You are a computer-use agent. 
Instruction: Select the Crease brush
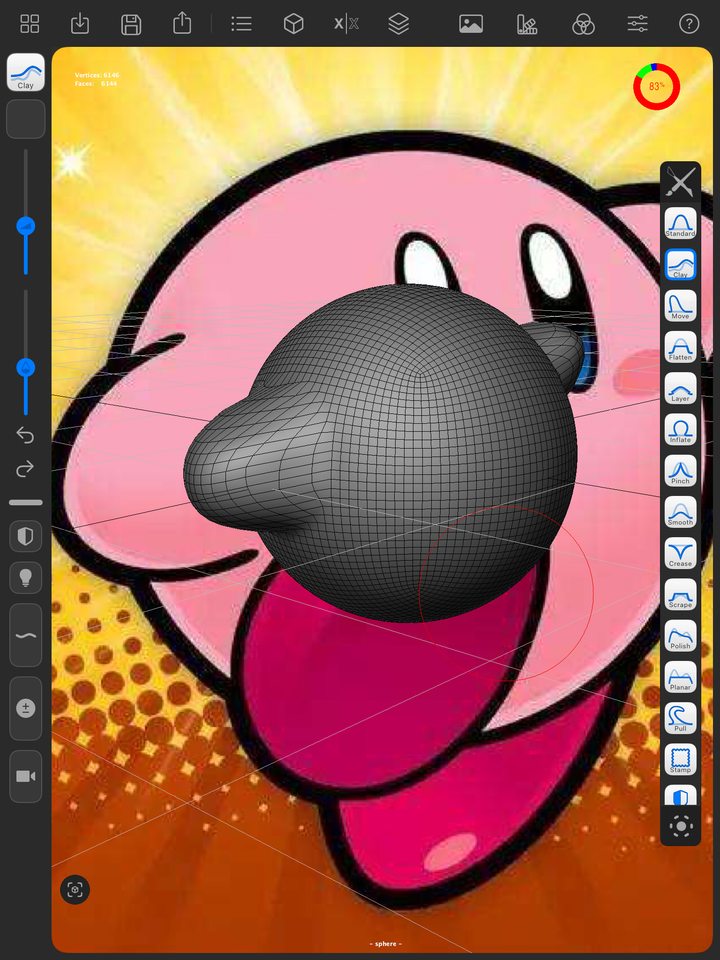click(680, 553)
